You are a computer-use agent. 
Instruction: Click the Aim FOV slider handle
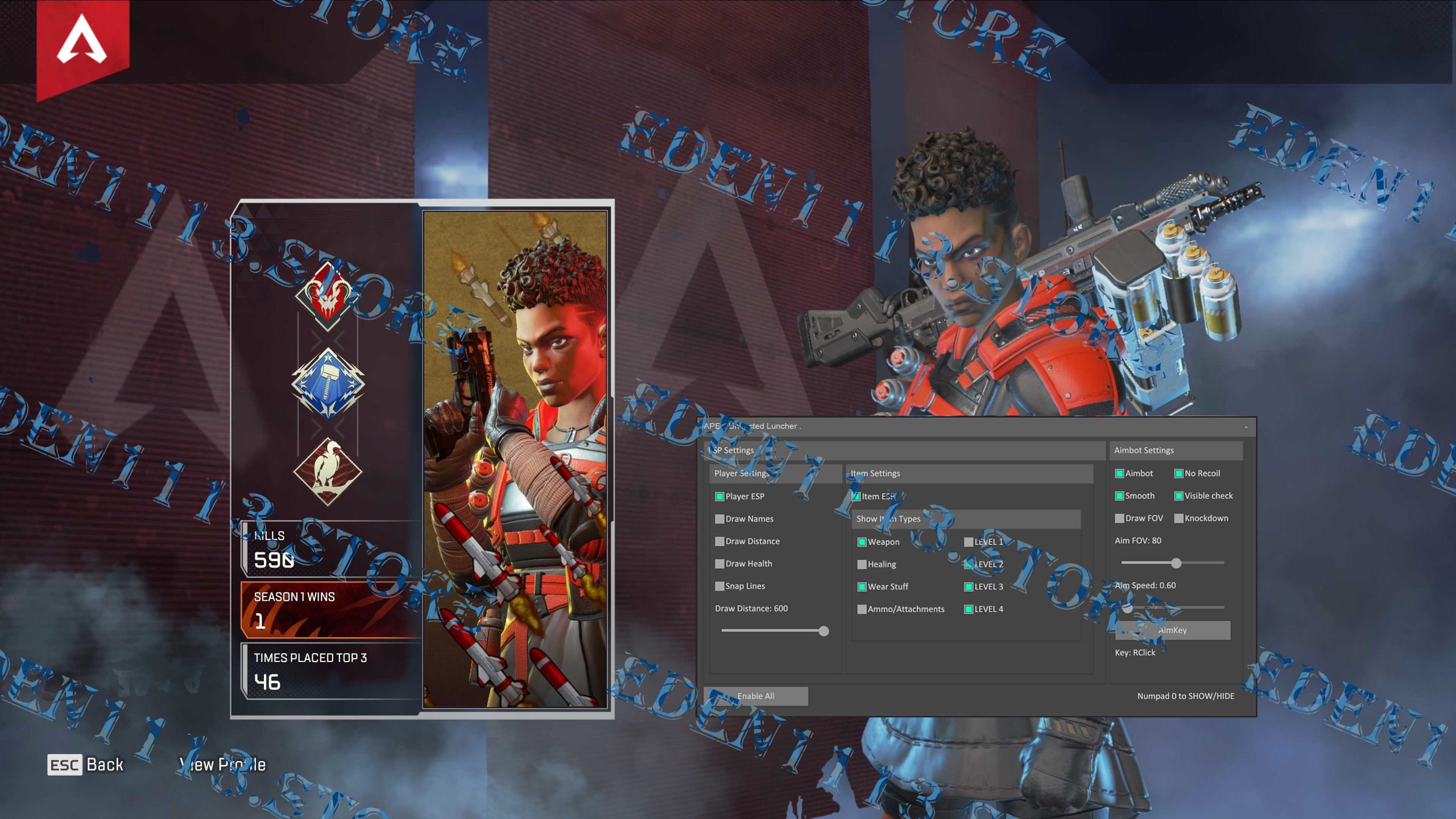coord(1176,563)
